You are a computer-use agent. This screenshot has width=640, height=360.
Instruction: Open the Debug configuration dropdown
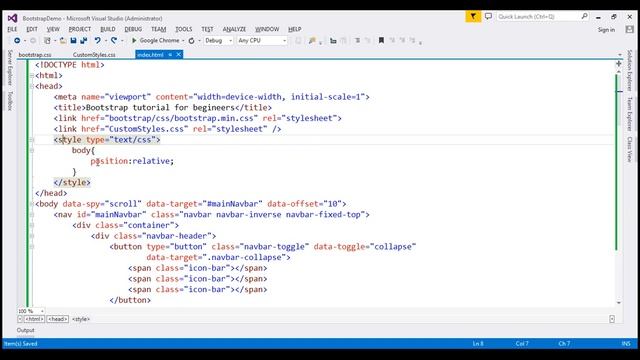click(218, 40)
